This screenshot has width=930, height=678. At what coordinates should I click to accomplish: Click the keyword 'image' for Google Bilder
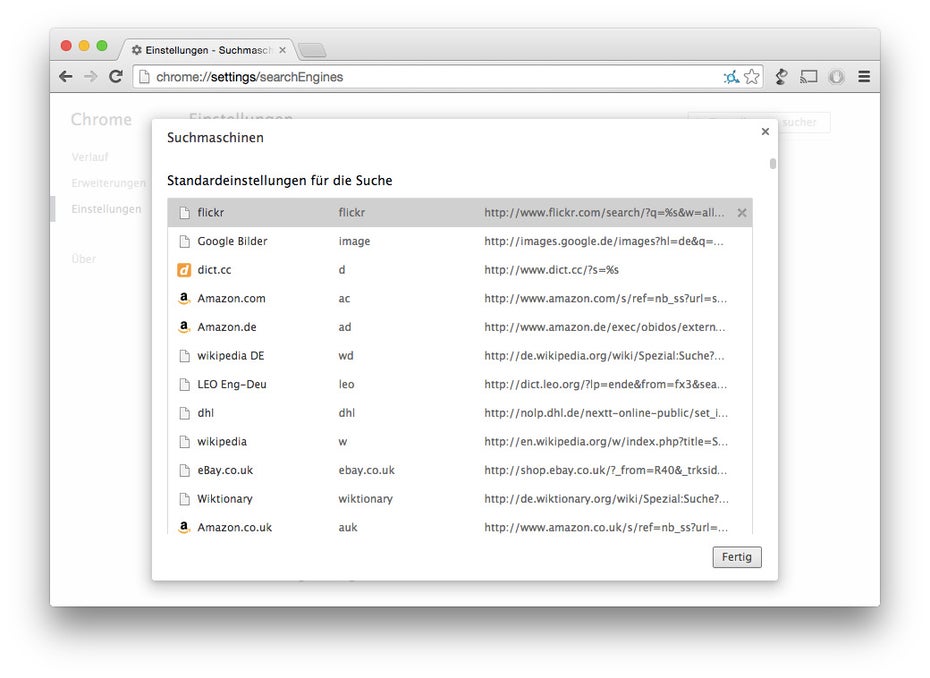(354, 241)
